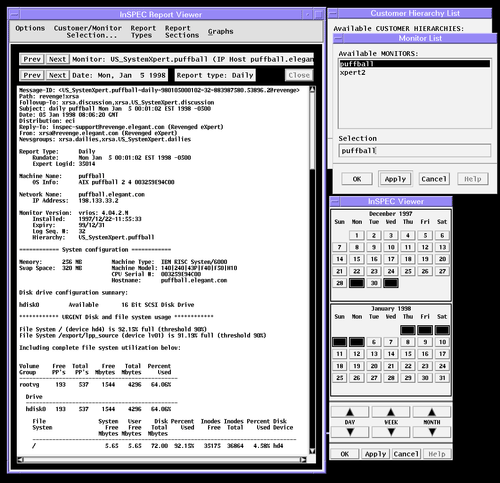Image resolution: width=500 pixels, height=483 pixels.
Task: Select December 1 in calendar
Action: click(357, 235)
